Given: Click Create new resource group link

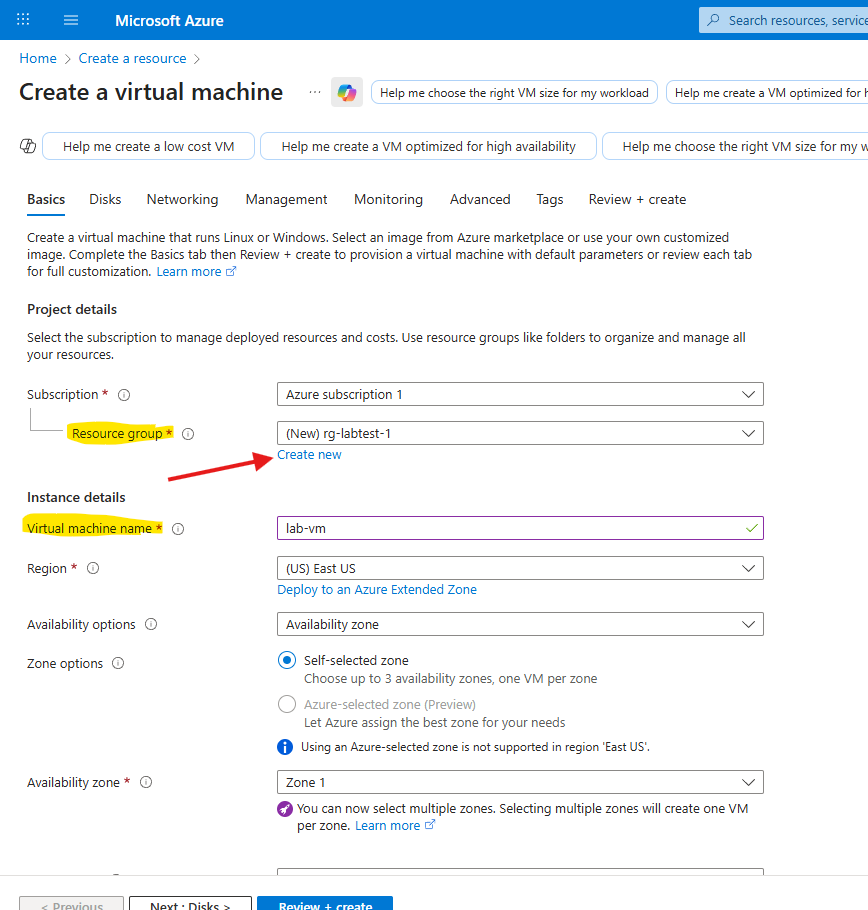Looking at the screenshot, I should 309,455.
